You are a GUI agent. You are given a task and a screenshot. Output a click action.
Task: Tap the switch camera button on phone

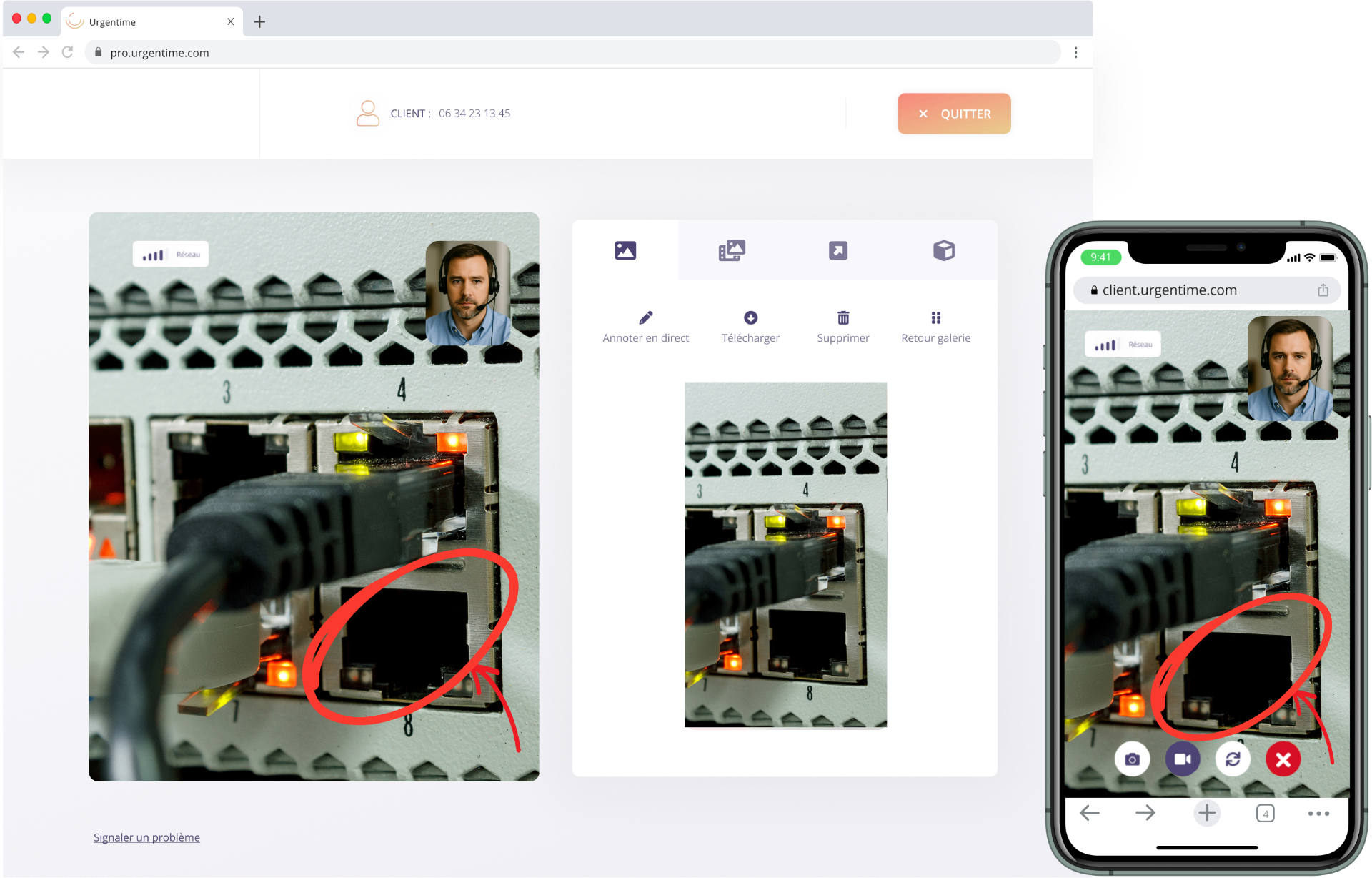[1233, 759]
